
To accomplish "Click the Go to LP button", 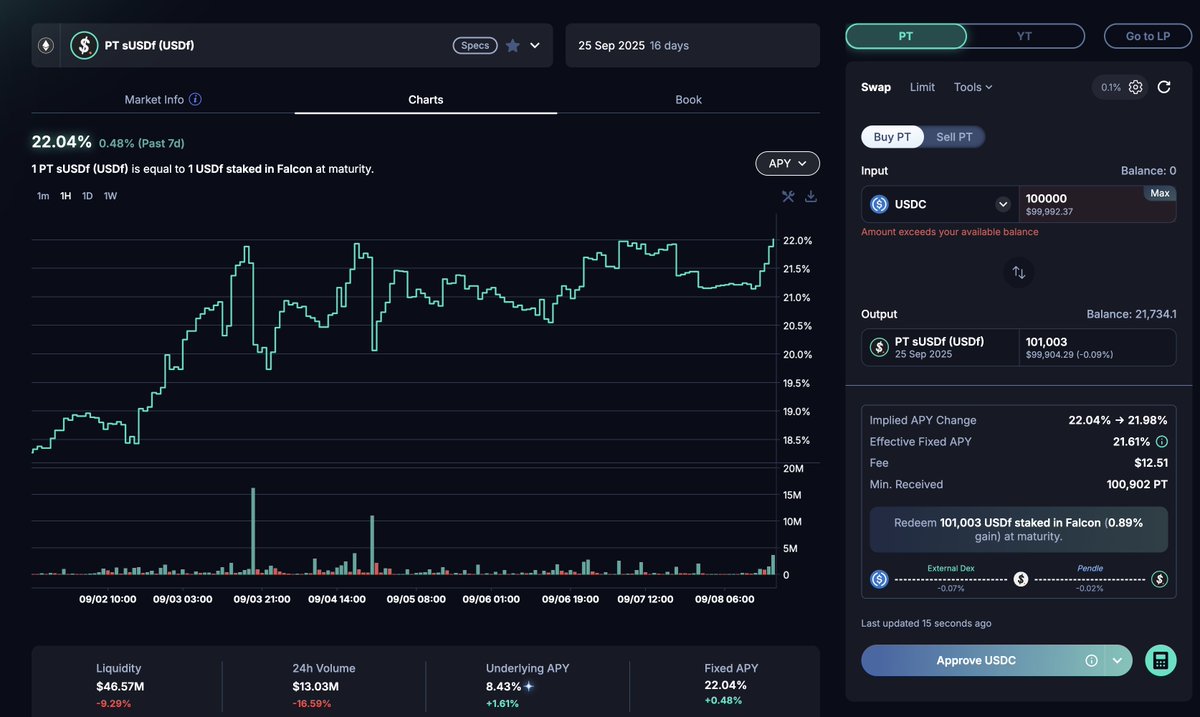I will (x=1148, y=36).
